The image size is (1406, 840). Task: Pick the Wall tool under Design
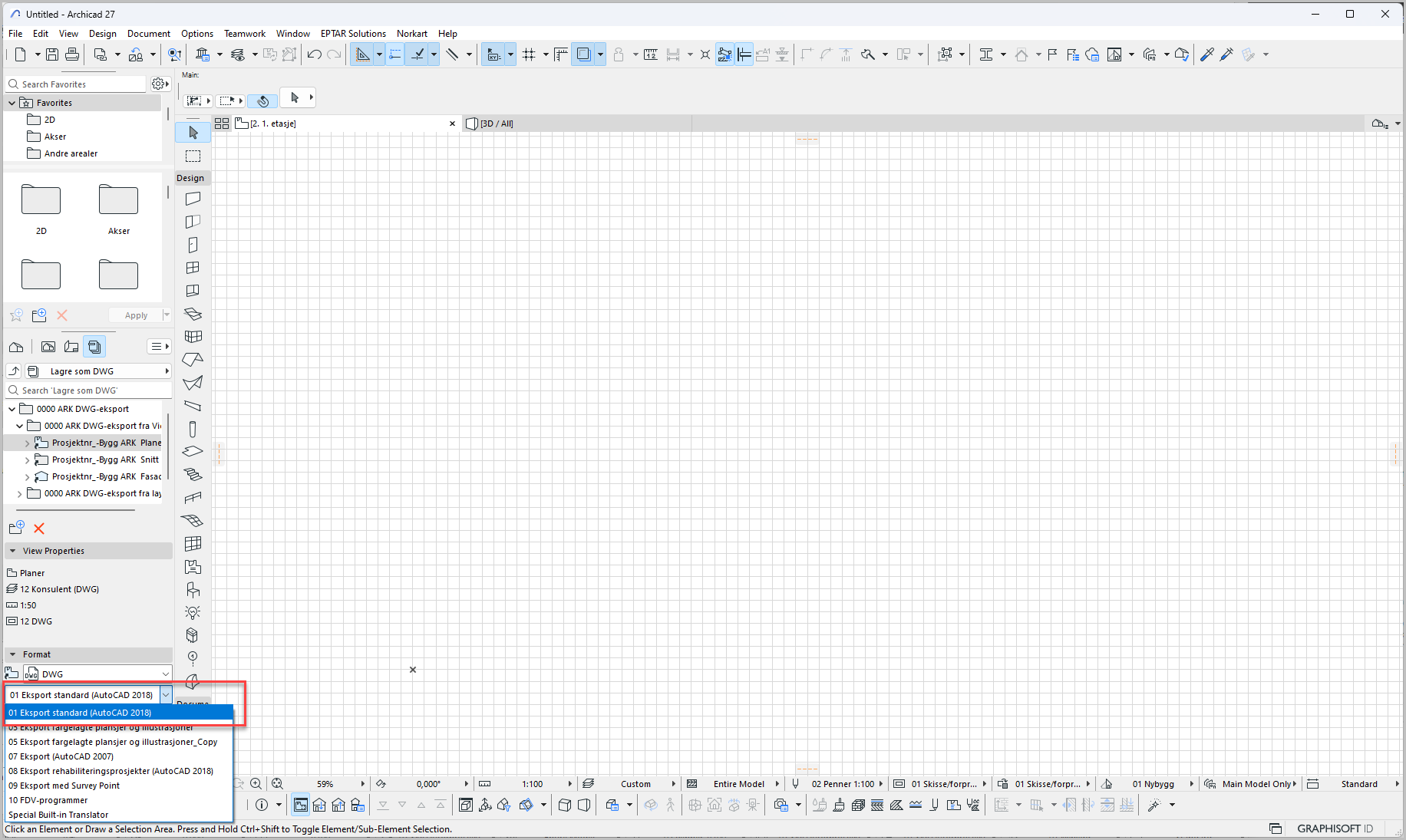[193, 199]
